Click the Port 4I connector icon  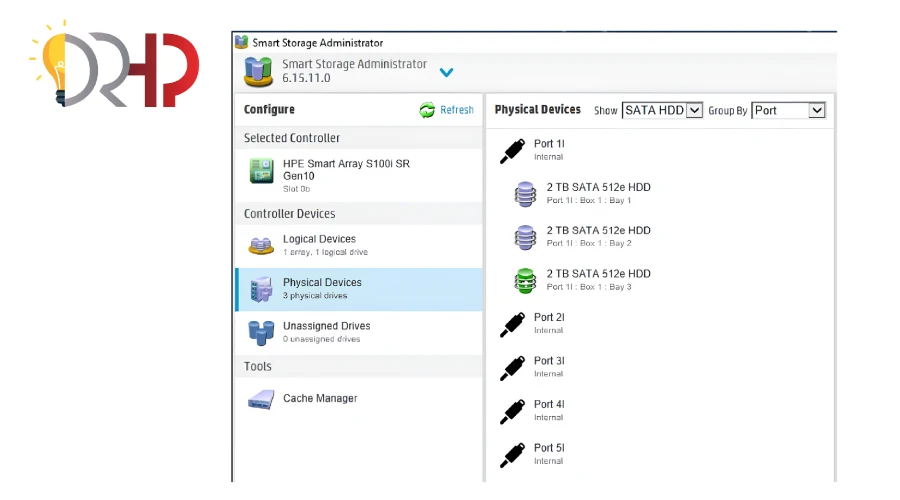click(x=513, y=412)
